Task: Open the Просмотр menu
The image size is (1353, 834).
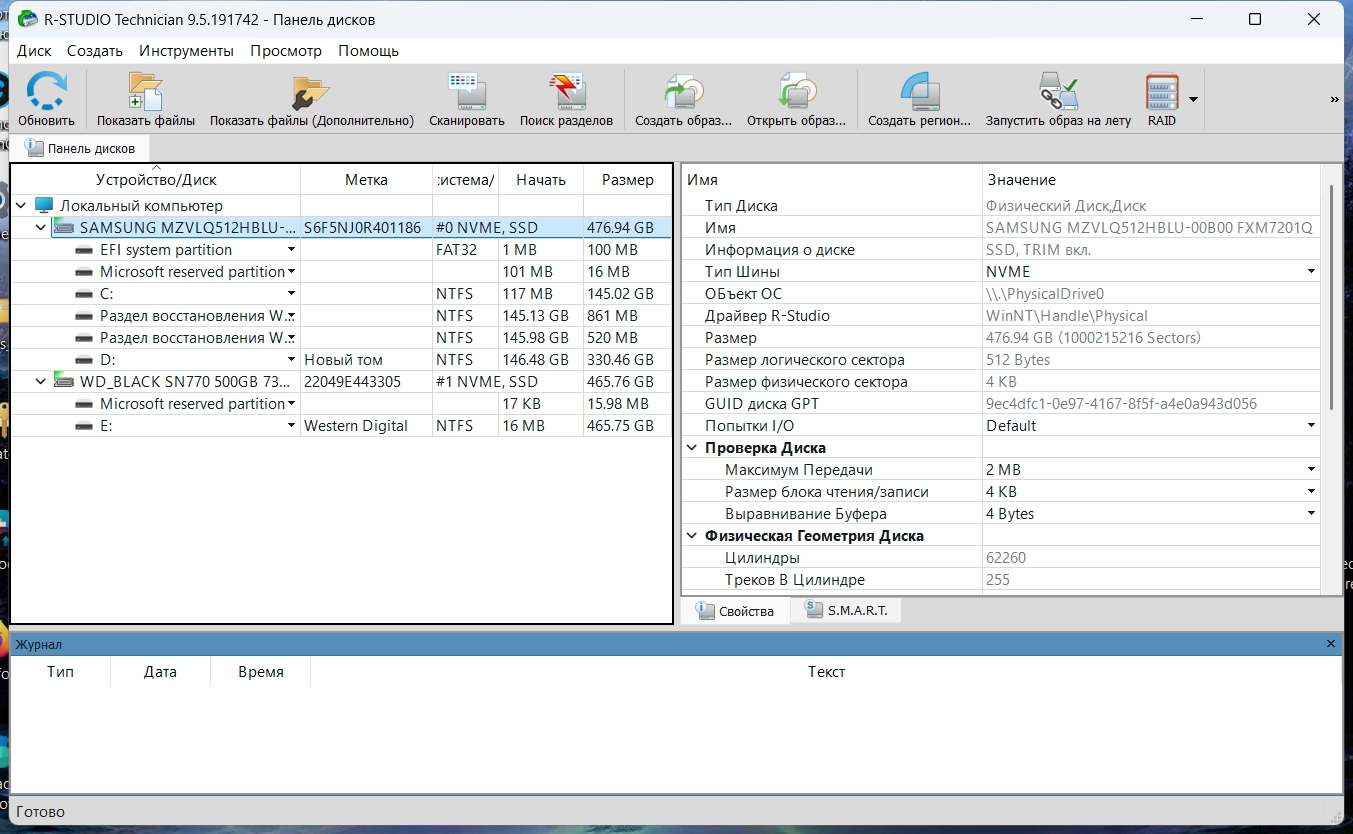Action: pos(286,51)
